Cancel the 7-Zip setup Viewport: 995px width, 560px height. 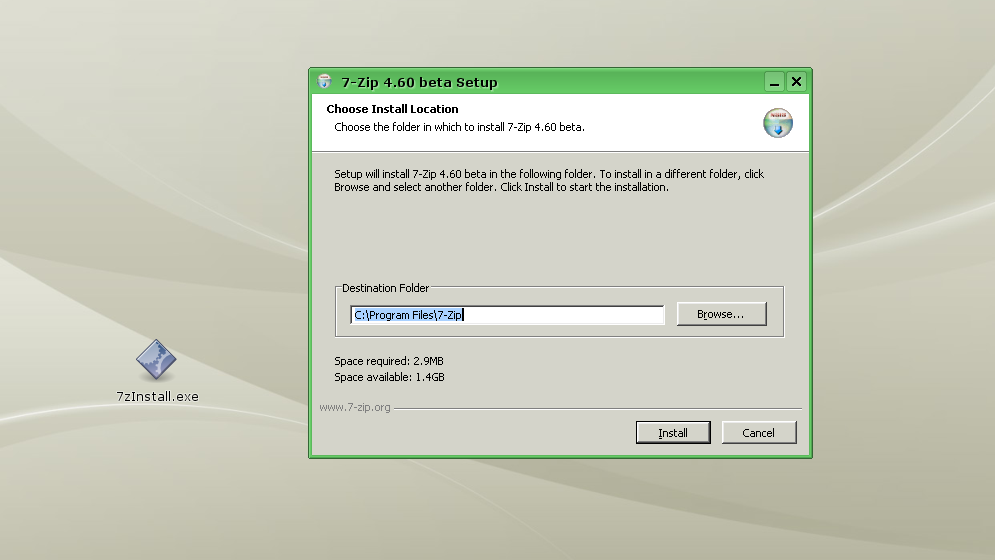point(758,432)
